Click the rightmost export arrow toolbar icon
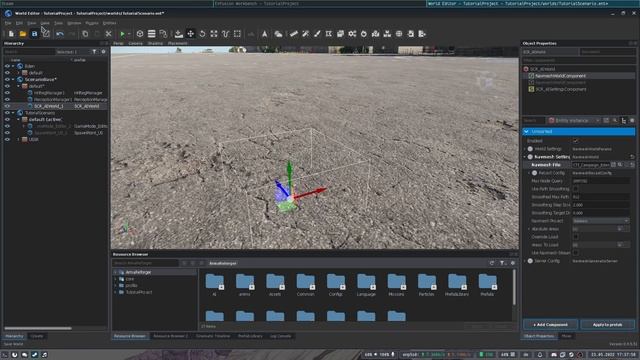 (422, 34)
